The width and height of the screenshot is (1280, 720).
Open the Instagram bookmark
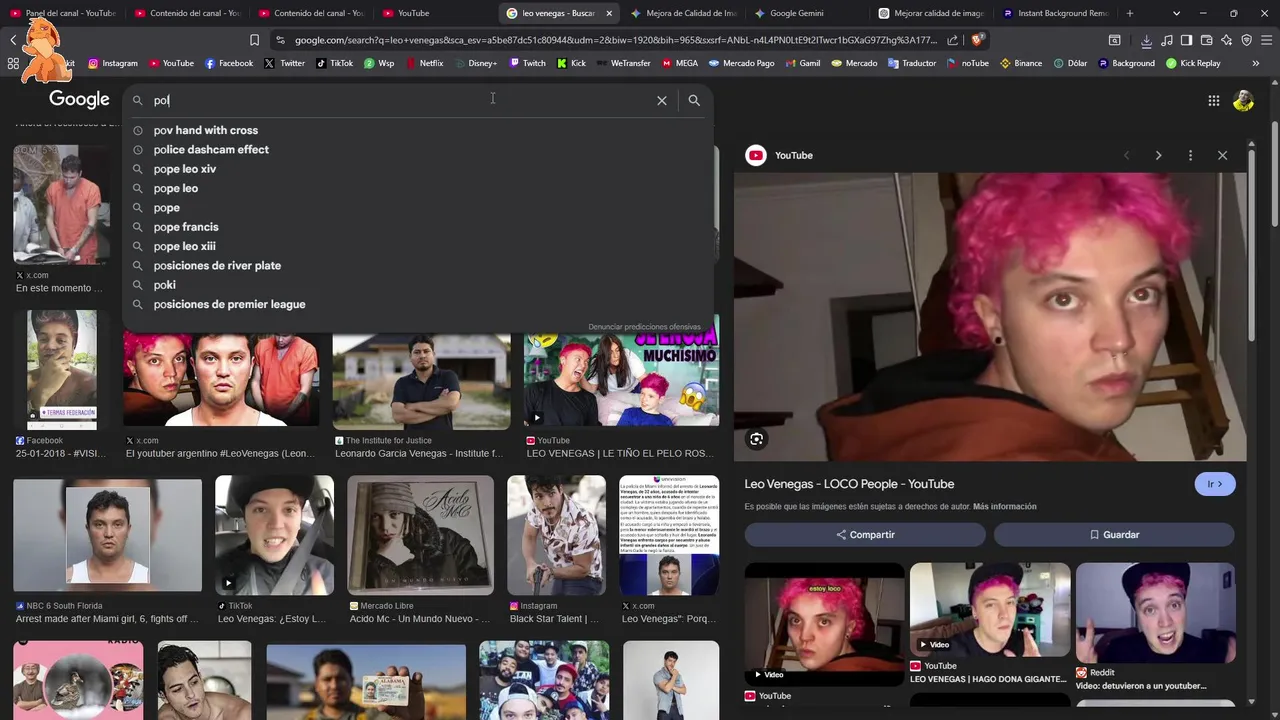(113, 63)
